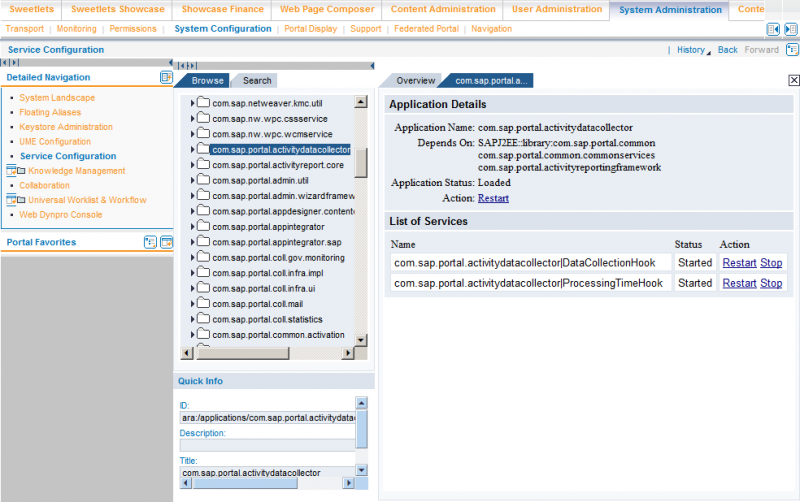Open Federated Portal submenu

(427, 29)
